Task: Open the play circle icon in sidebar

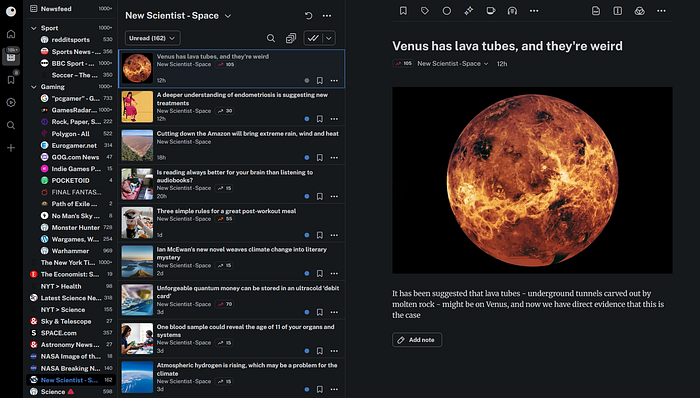Action: (11, 102)
